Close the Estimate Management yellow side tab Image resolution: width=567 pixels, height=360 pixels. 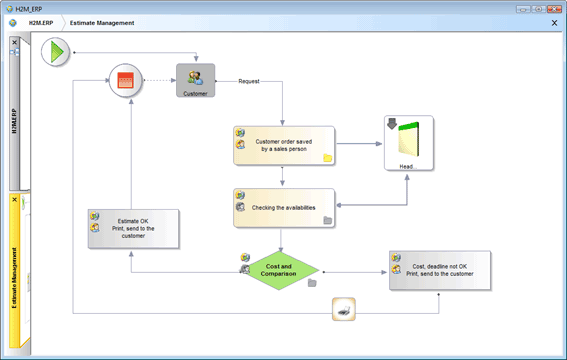[14, 200]
